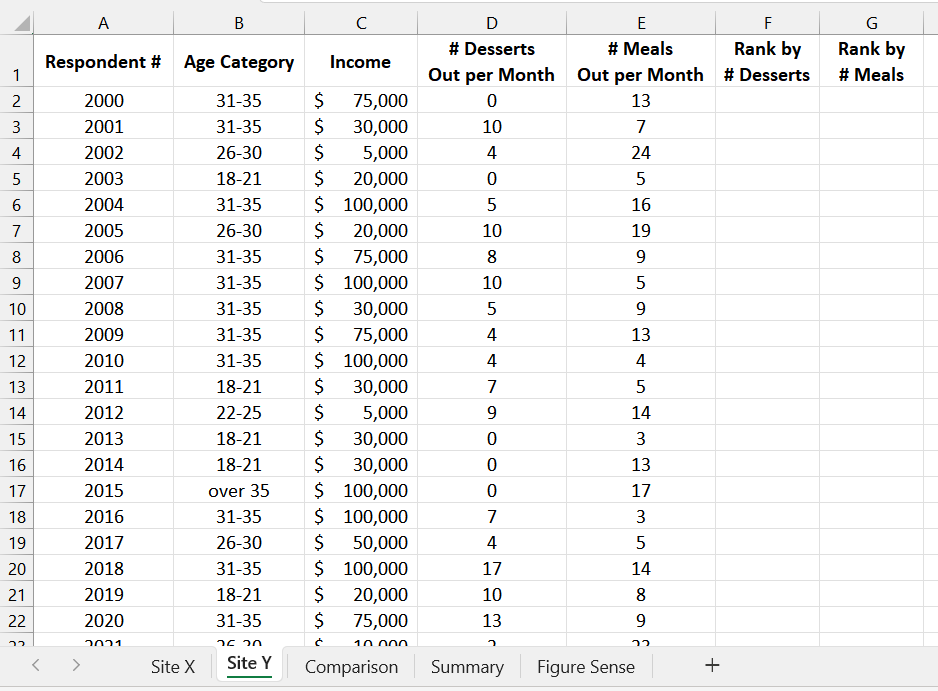Click the Select All corner triangle
The height and width of the screenshot is (691, 938).
[x=22, y=23]
